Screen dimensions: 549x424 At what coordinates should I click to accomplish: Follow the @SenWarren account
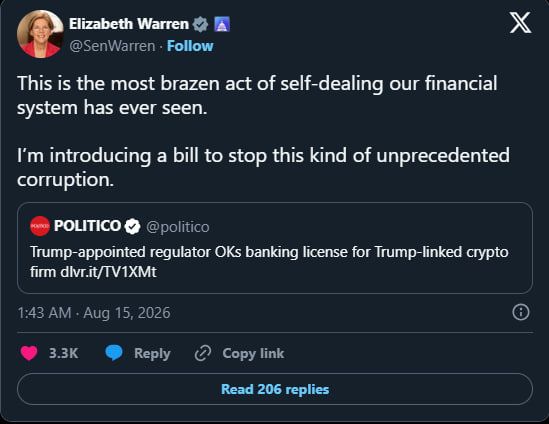click(x=190, y=46)
